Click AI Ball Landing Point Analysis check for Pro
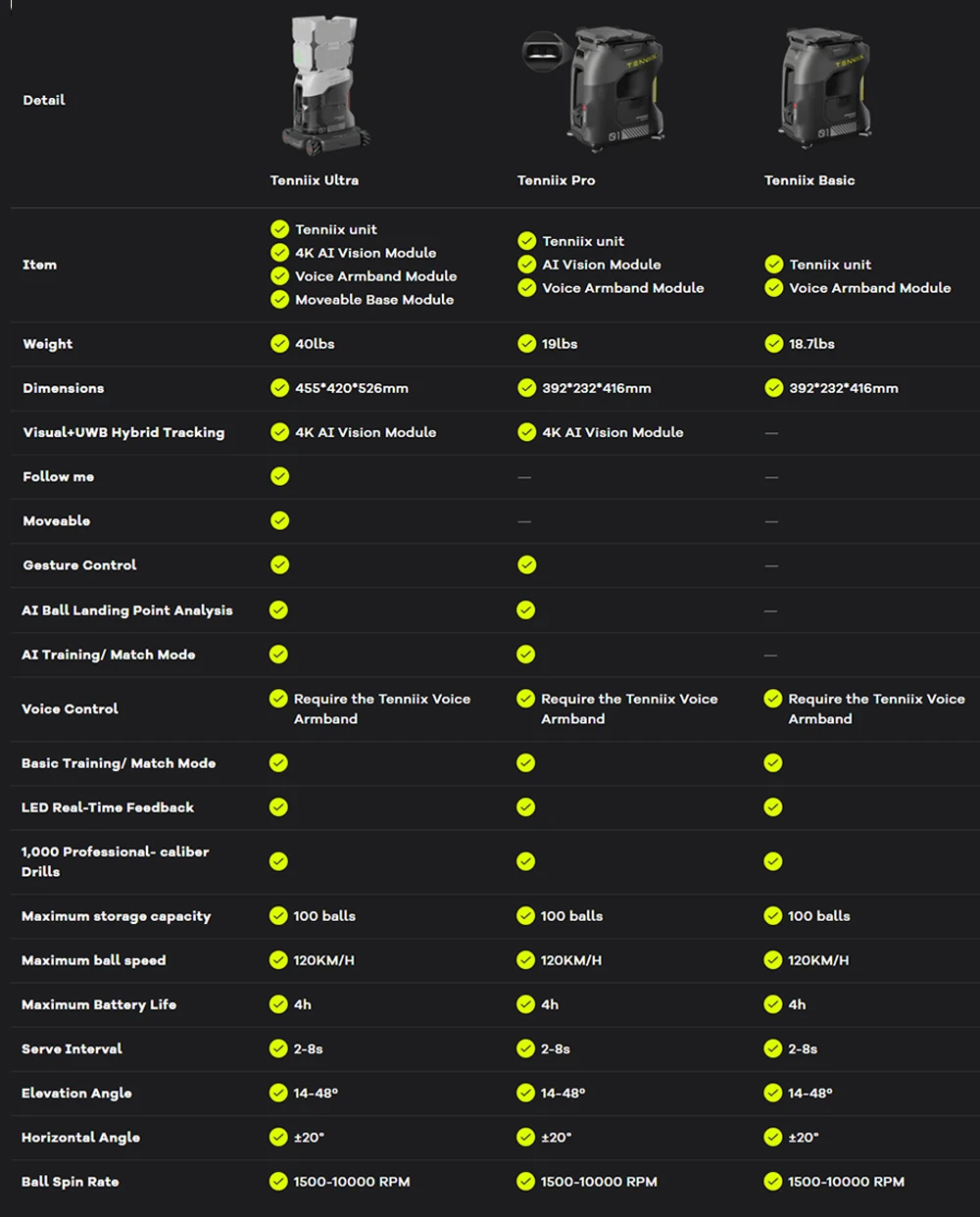The height and width of the screenshot is (1217, 980). click(x=526, y=609)
